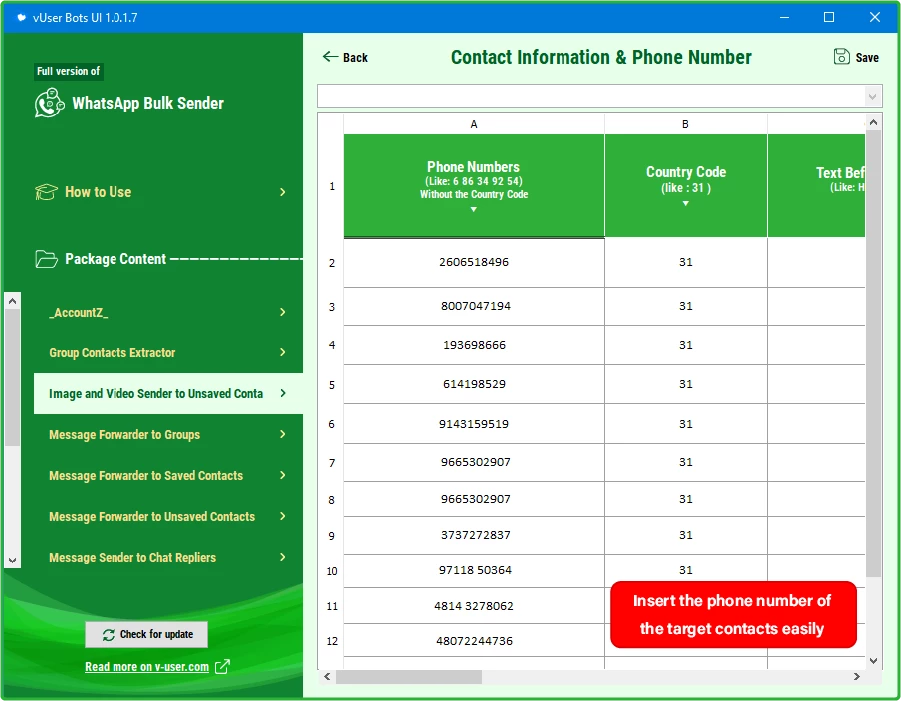
Task: Select Message Forwarder to Saved Contacts
Action: click(168, 475)
